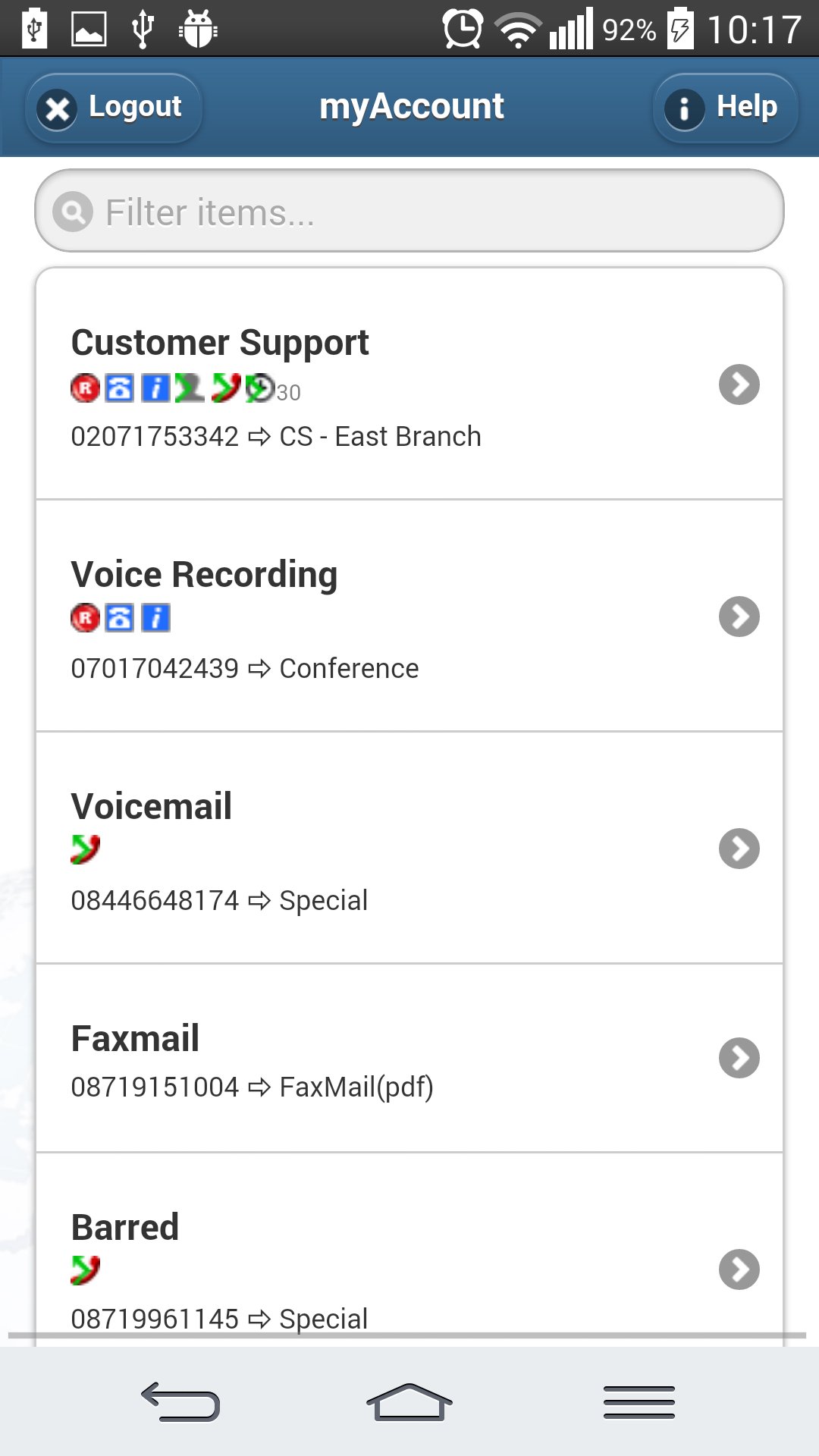Log out with the Logout button
This screenshot has width=819, height=1456.
click(114, 108)
